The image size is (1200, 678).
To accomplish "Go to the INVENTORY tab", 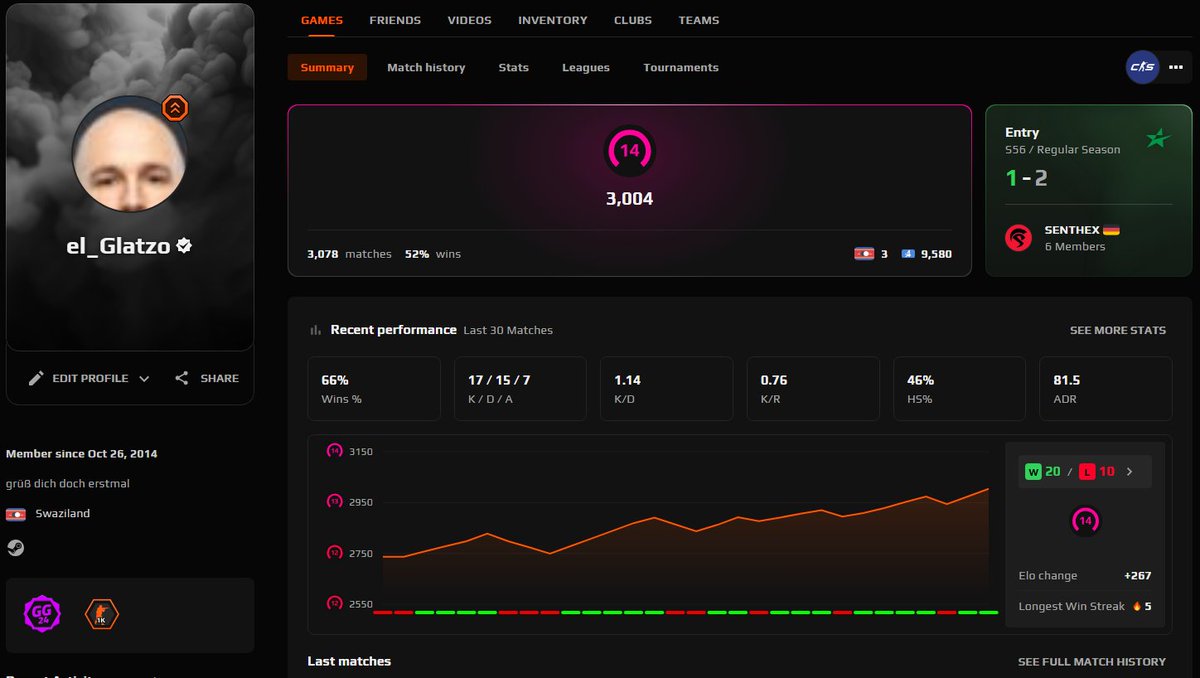I will click(x=553, y=20).
